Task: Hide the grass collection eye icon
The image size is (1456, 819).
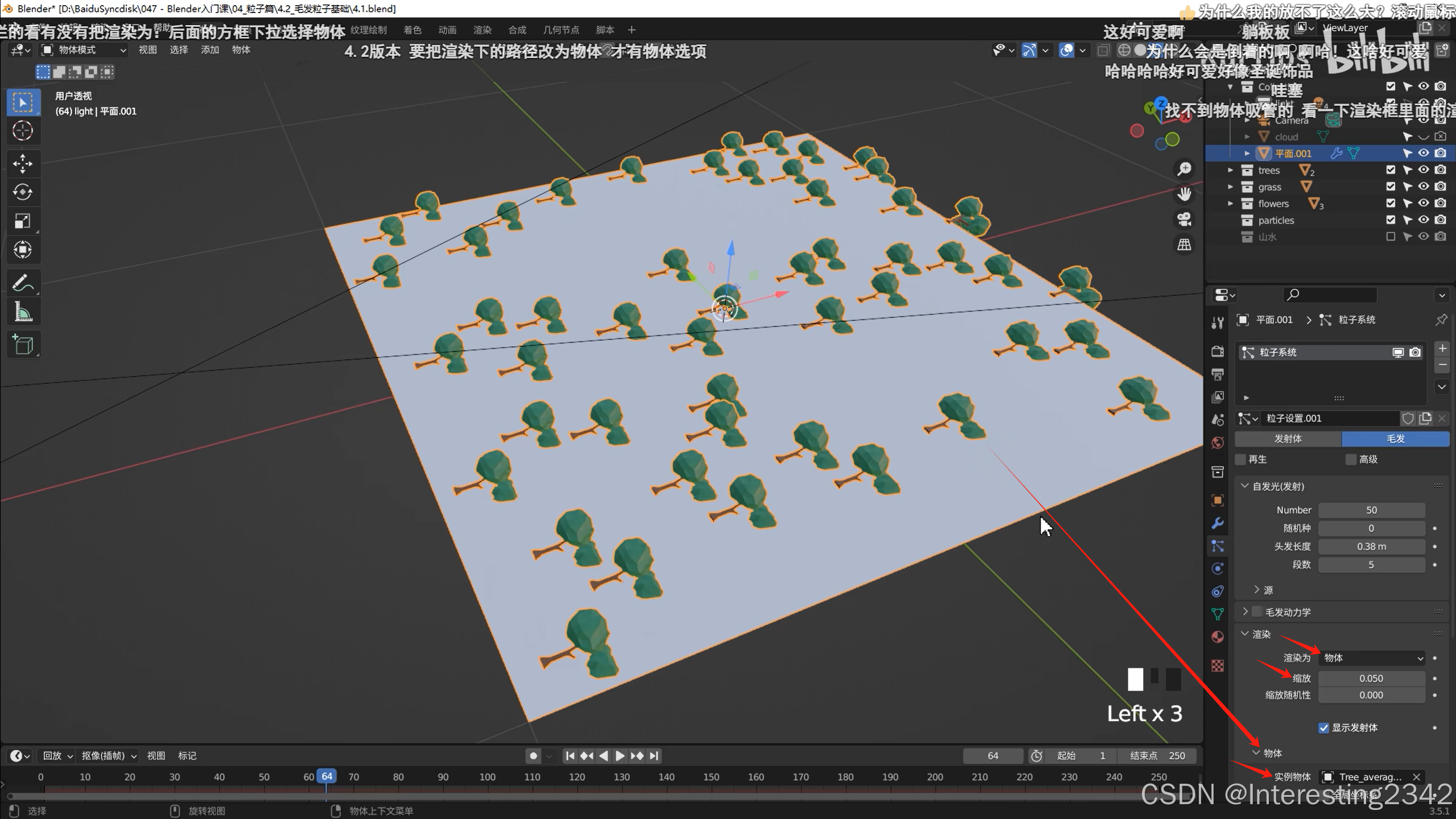Action: 1423,187
